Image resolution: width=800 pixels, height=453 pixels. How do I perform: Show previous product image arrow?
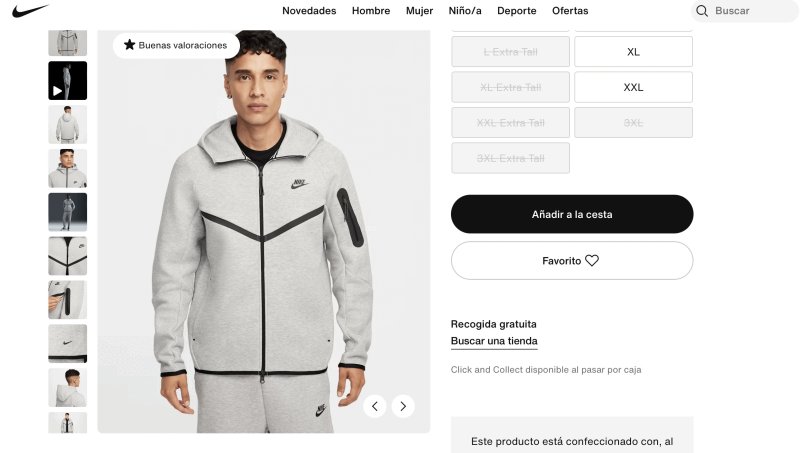point(375,406)
